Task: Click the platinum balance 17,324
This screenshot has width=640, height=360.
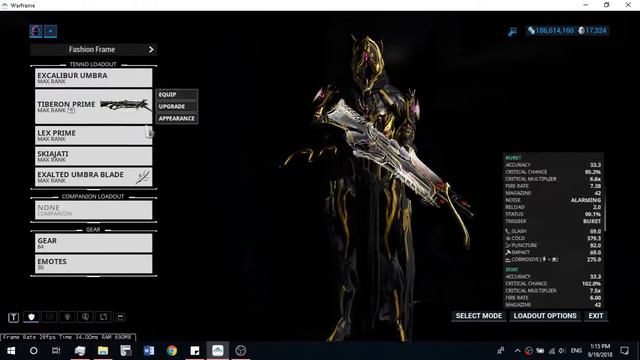Action: (593, 31)
